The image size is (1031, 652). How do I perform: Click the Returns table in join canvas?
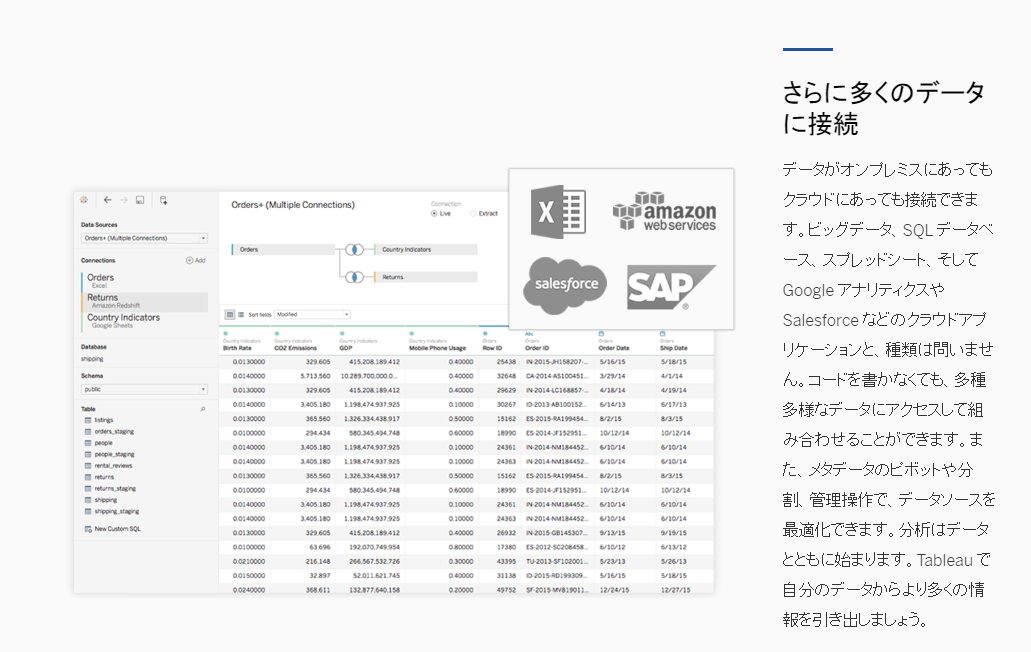pos(426,277)
